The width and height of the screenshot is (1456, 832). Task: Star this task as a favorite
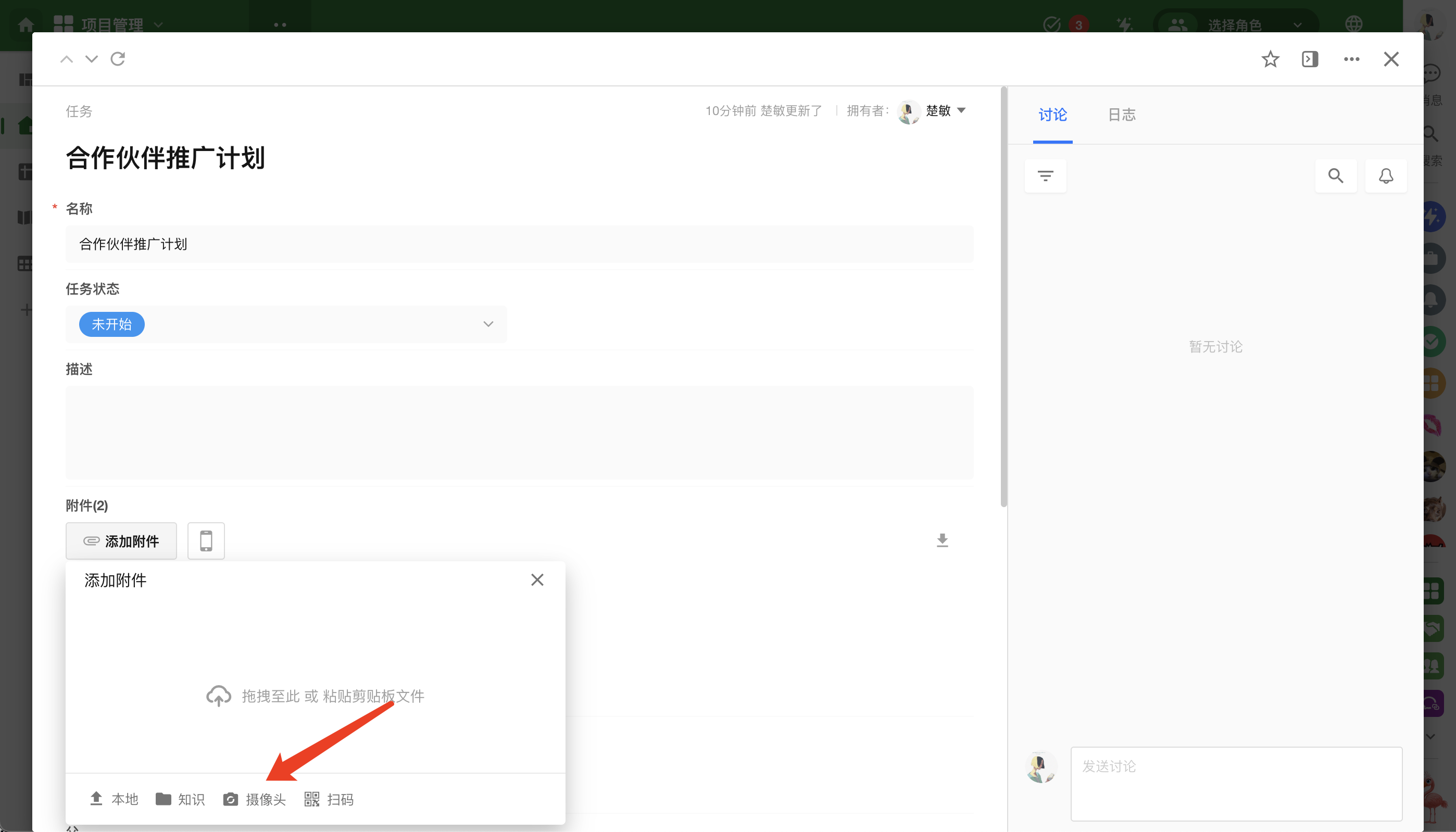(x=1270, y=59)
